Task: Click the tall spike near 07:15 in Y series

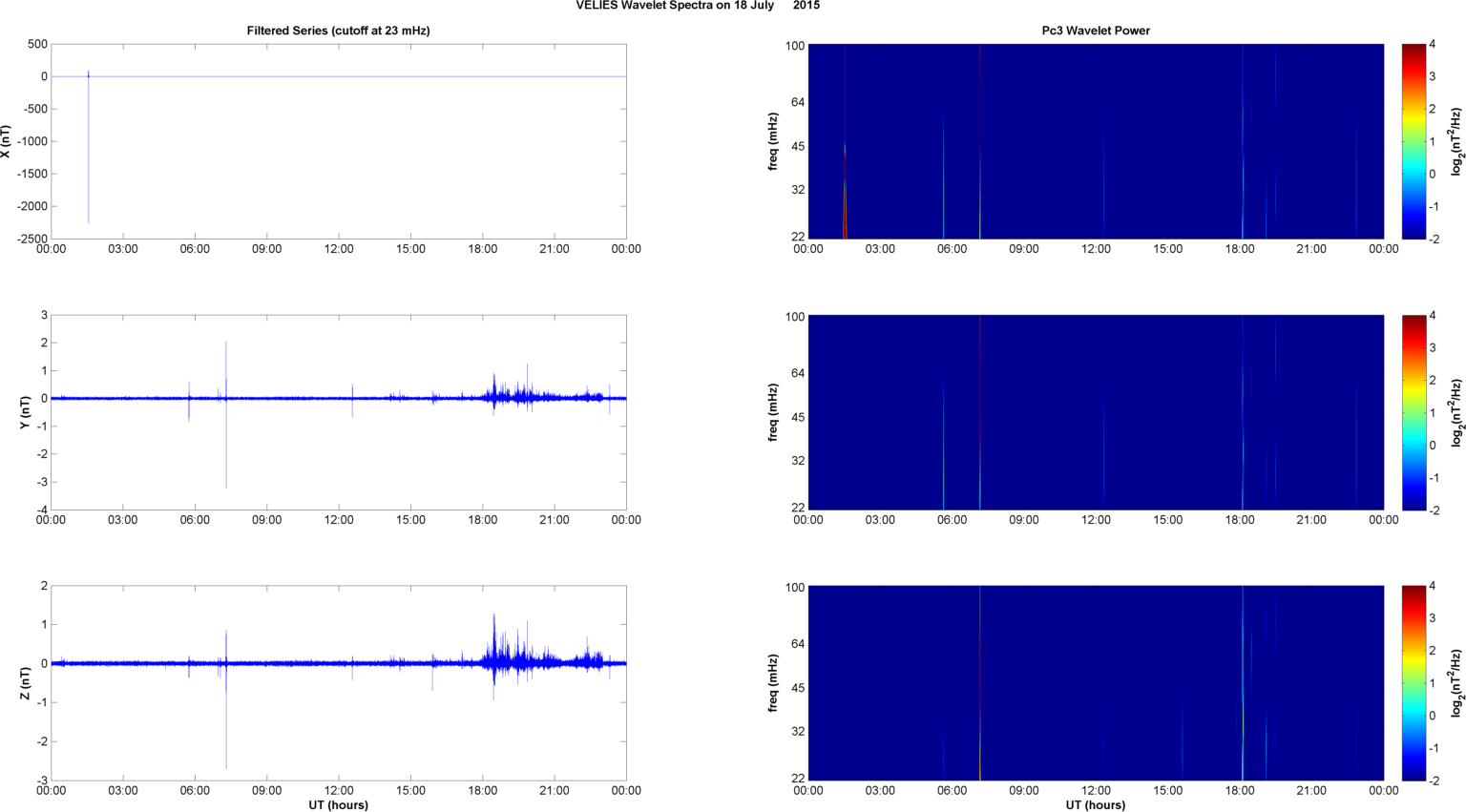Action: 226,415
